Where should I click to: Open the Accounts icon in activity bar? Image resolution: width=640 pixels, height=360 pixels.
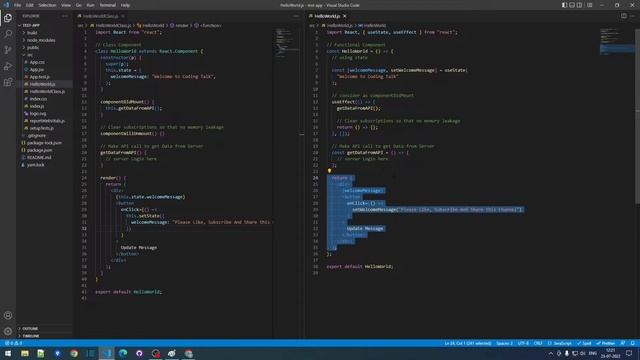(8, 315)
